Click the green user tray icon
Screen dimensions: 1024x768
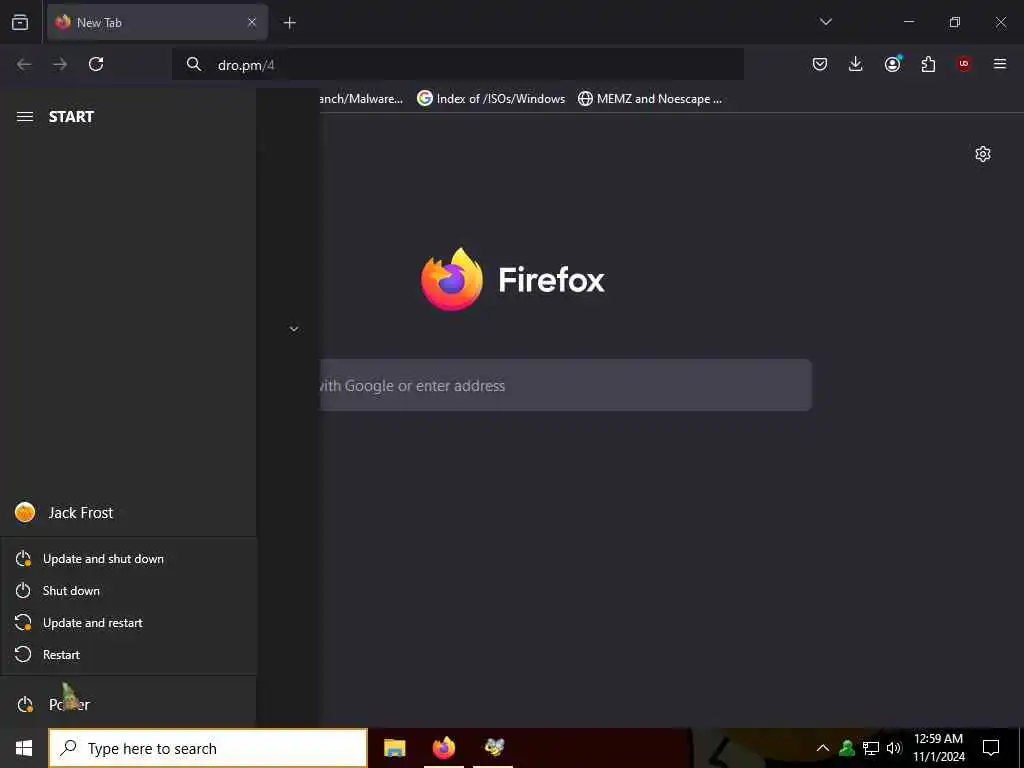click(x=847, y=748)
